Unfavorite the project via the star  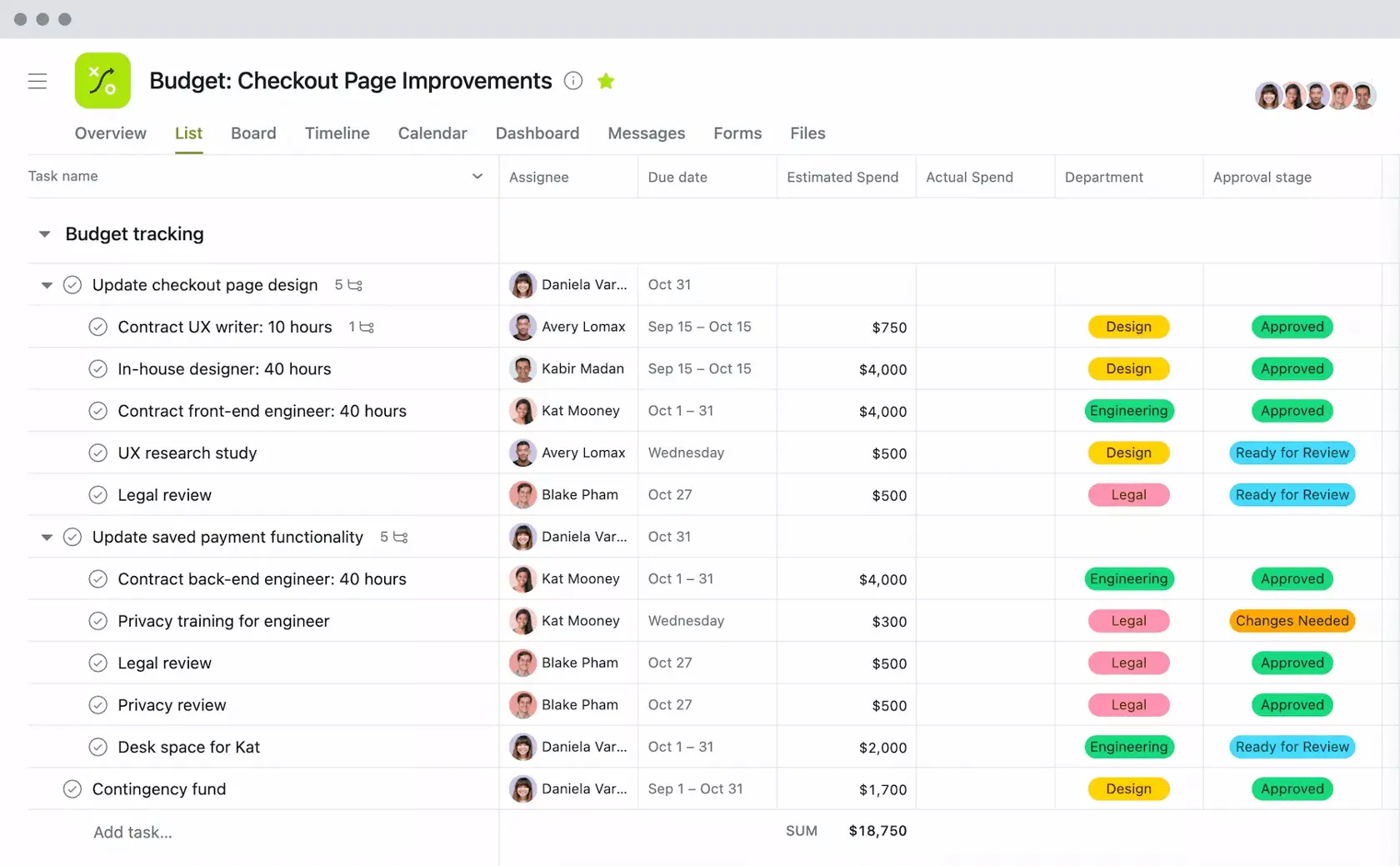coord(606,81)
